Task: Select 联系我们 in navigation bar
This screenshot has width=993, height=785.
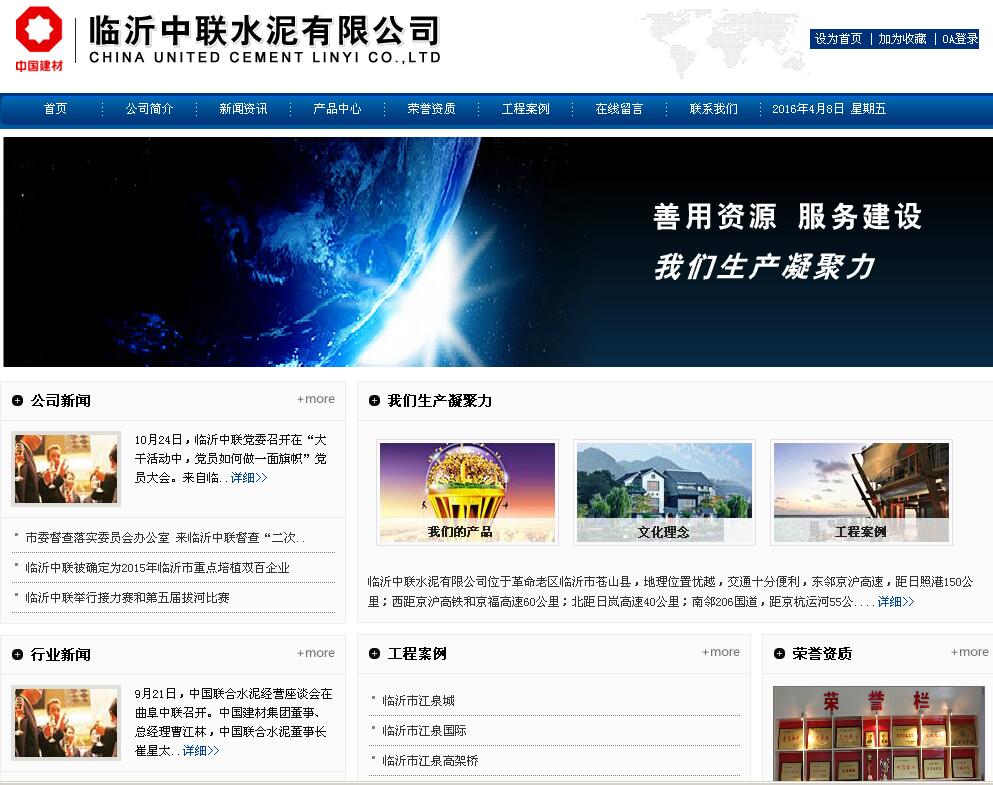Action: coord(713,109)
